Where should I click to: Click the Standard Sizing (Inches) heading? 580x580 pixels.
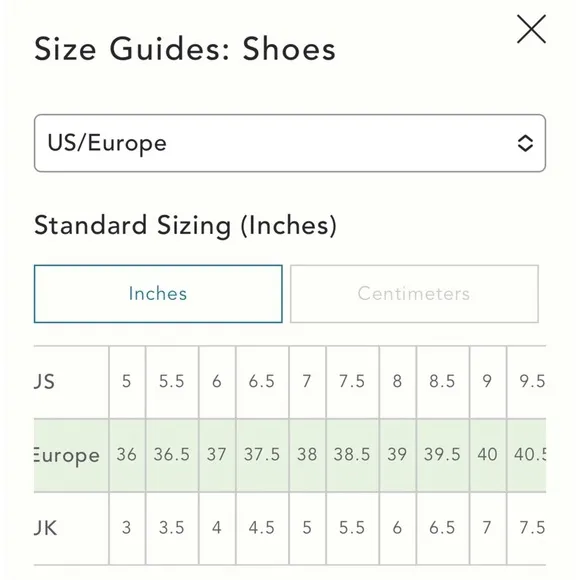tap(185, 225)
